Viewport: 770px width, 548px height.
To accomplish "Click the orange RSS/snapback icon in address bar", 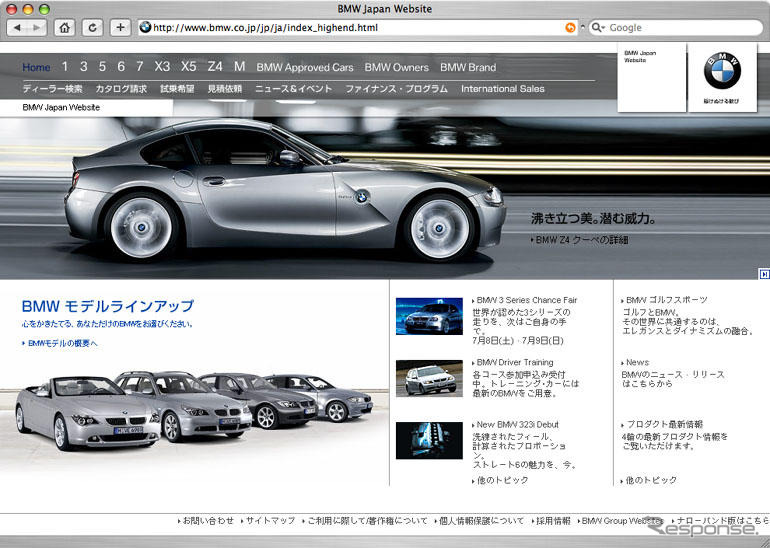I will (x=570, y=27).
